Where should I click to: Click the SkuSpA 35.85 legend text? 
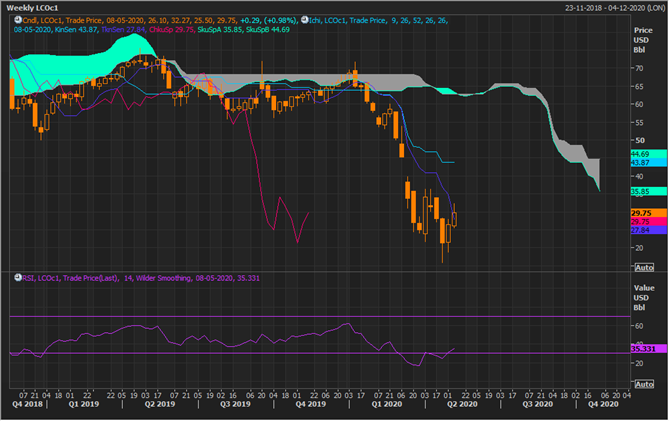(x=221, y=29)
